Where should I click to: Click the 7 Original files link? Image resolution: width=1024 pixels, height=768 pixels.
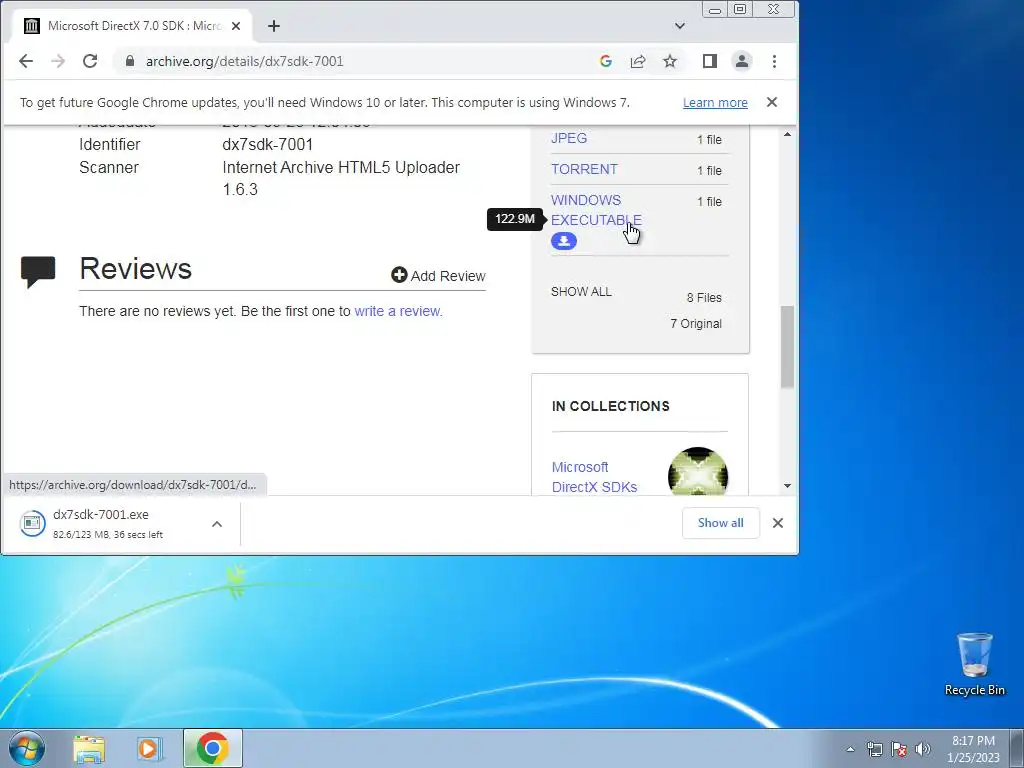click(696, 324)
